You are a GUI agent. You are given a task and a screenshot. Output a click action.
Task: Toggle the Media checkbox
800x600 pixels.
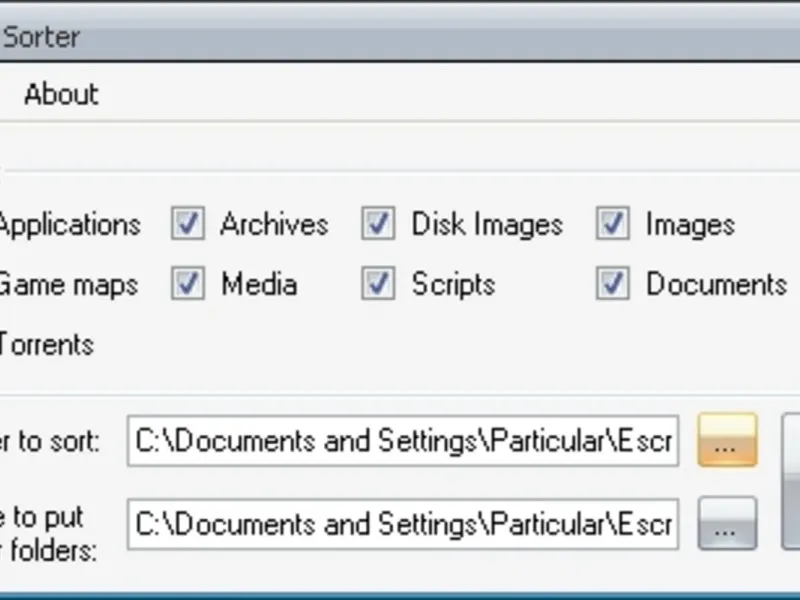click(187, 284)
